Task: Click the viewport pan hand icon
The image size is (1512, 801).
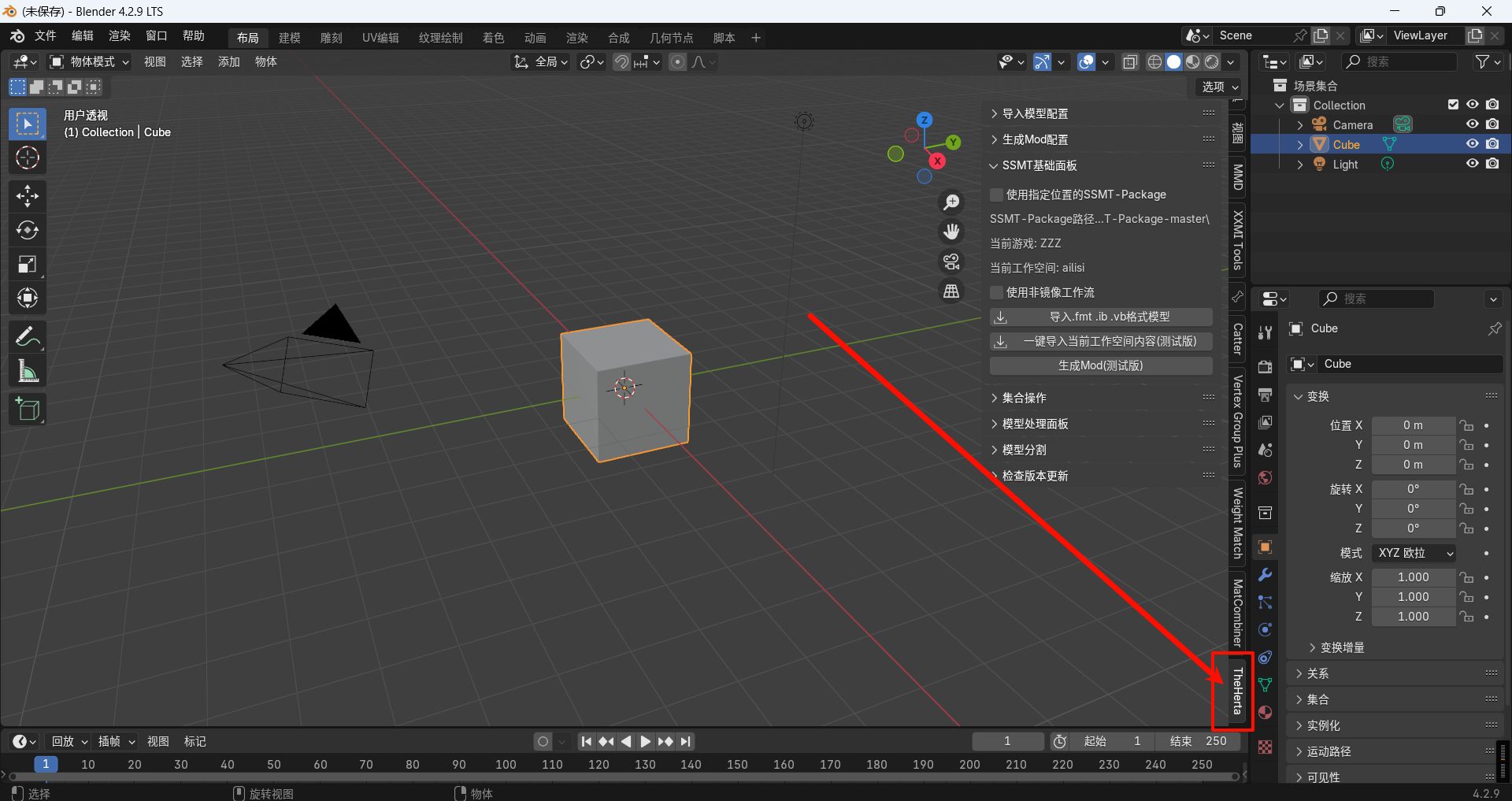Action: 952,232
